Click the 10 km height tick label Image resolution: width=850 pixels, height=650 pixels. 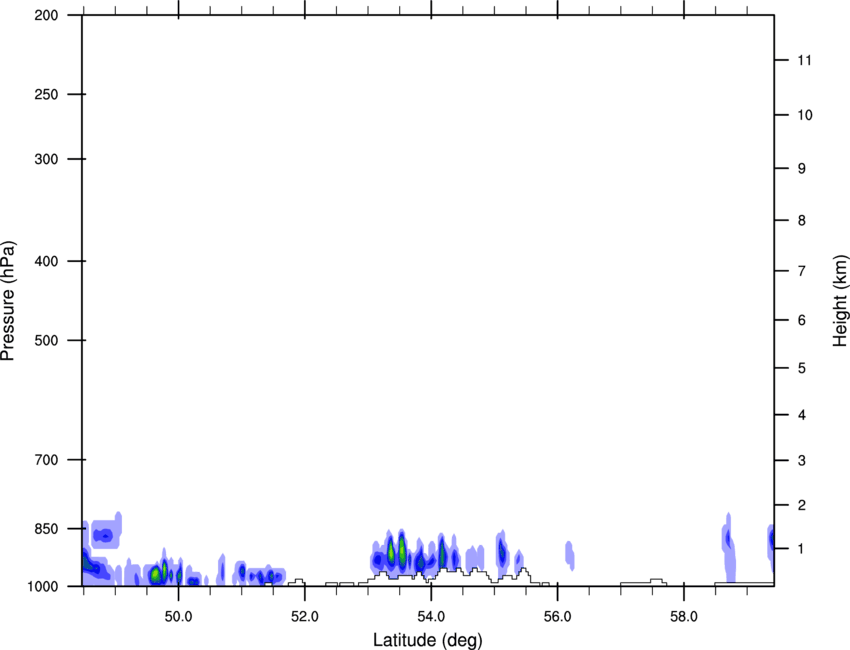point(804,115)
